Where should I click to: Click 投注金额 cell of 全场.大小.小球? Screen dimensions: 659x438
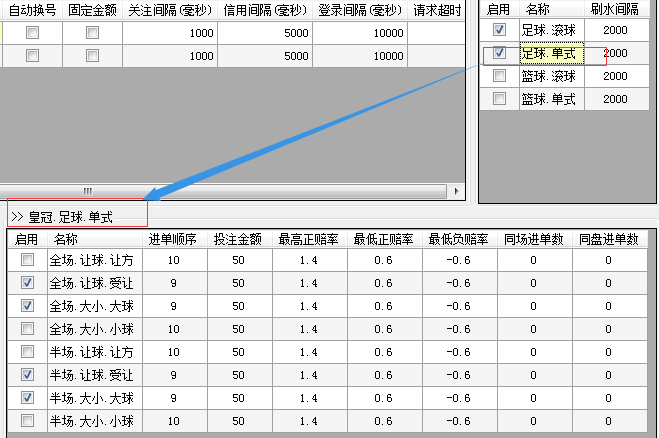[x=237, y=329]
